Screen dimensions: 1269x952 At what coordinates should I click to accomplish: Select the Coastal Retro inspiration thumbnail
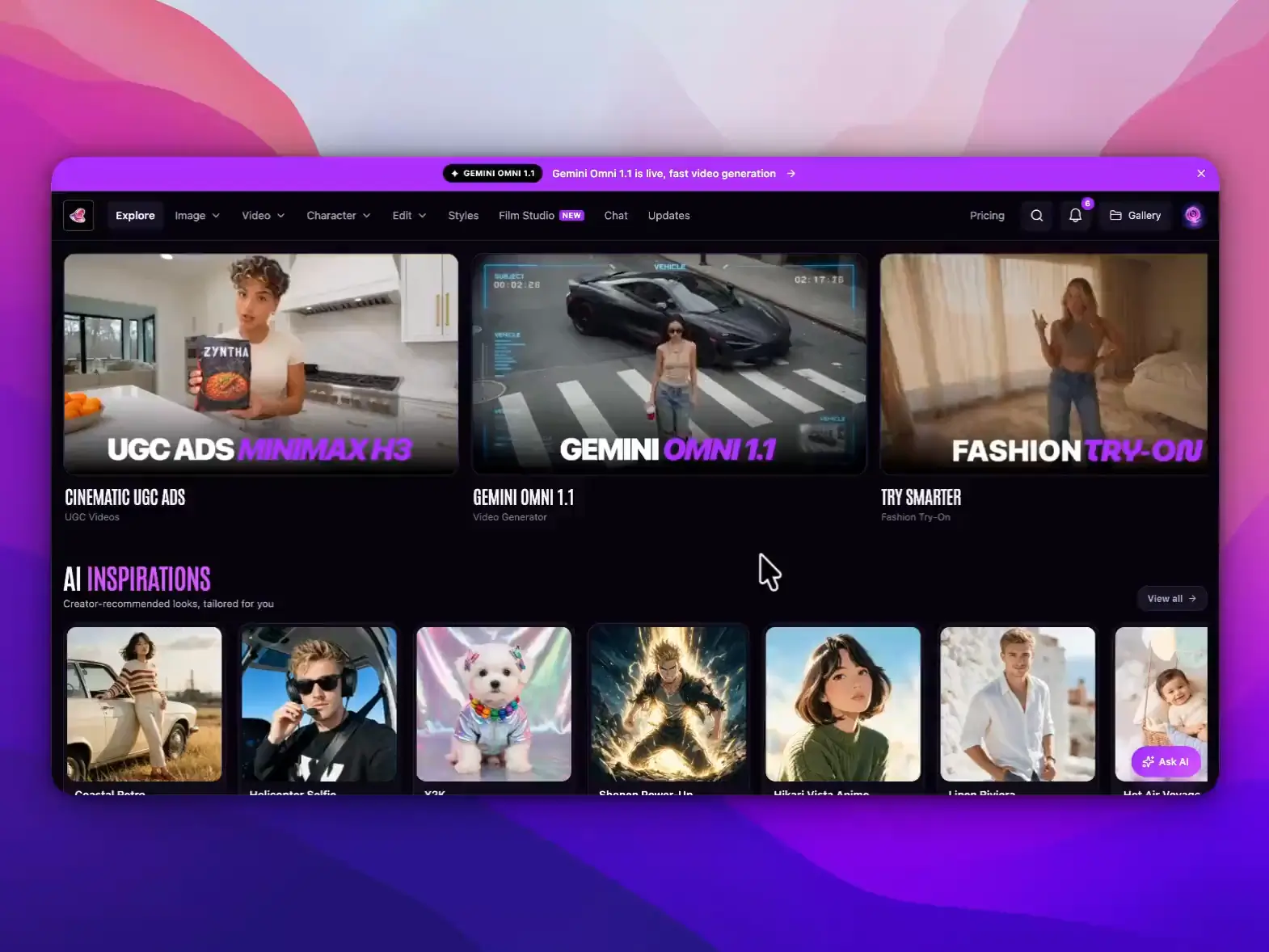pos(144,704)
